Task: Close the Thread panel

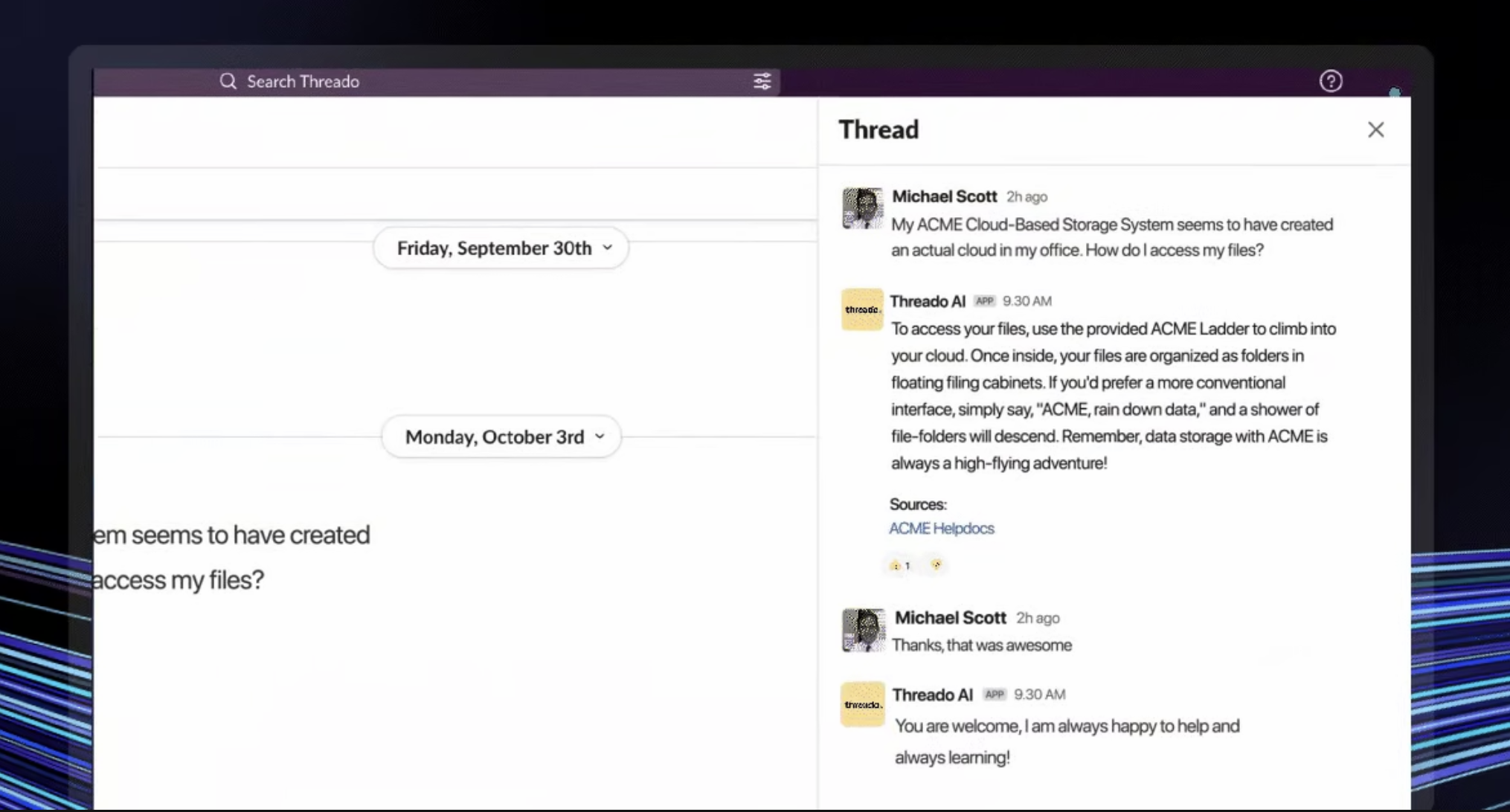Action: [1375, 129]
